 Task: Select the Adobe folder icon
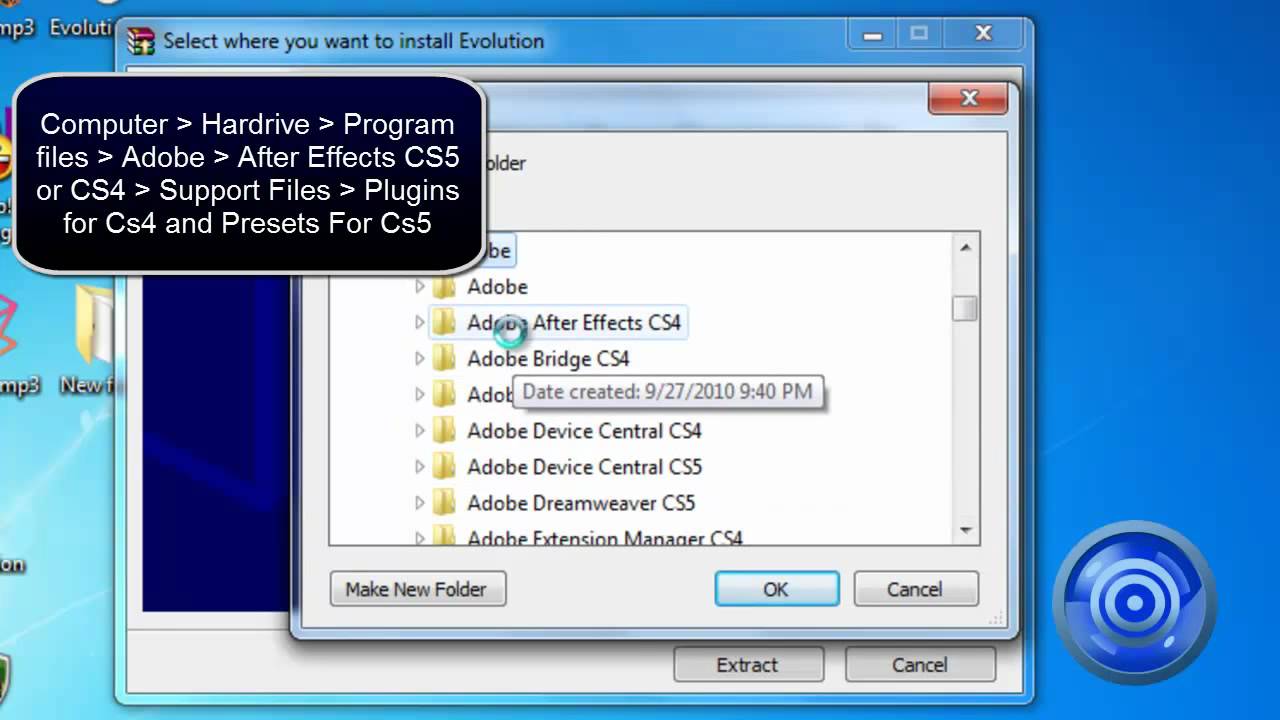tap(444, 287)
